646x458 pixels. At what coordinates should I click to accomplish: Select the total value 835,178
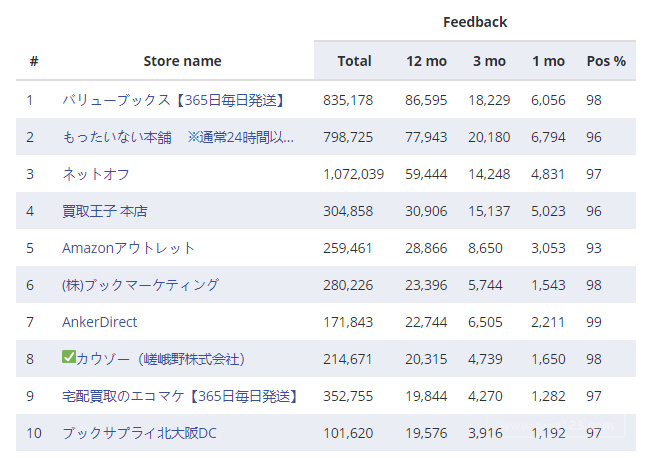(348, 100)
